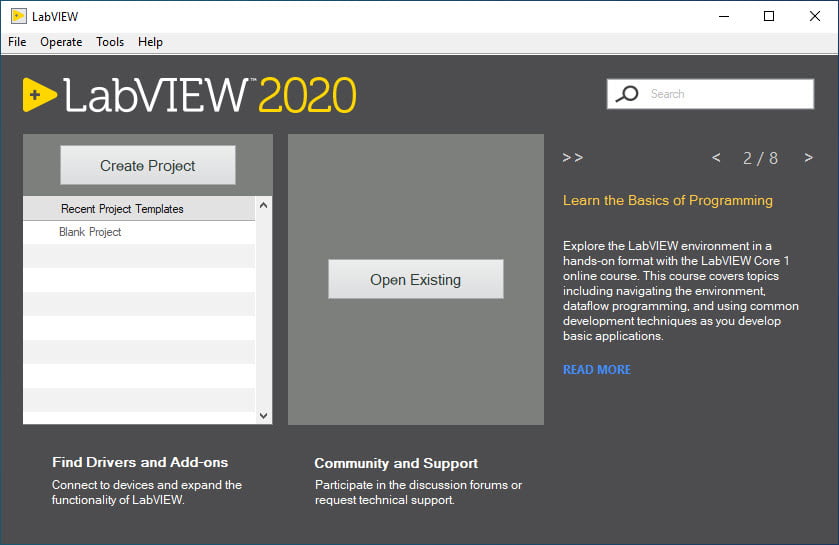Click the 2 / 8 page indicator
This screenshot has width=839, height=545.
click(x=760, y=158)
